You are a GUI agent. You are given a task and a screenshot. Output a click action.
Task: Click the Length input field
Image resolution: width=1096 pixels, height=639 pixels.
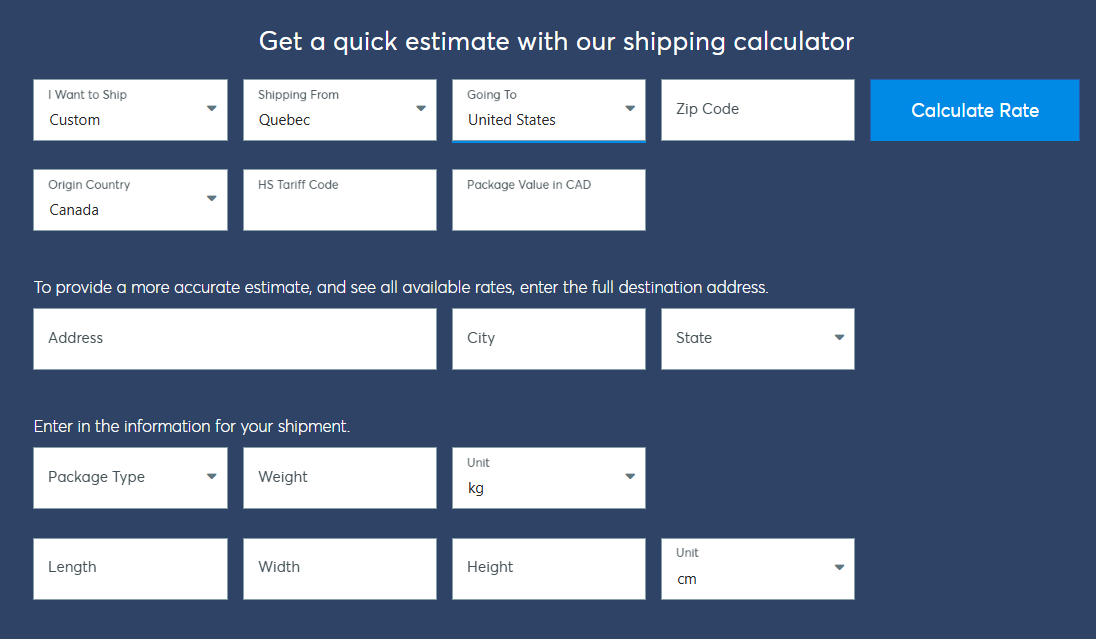point(130,569)
